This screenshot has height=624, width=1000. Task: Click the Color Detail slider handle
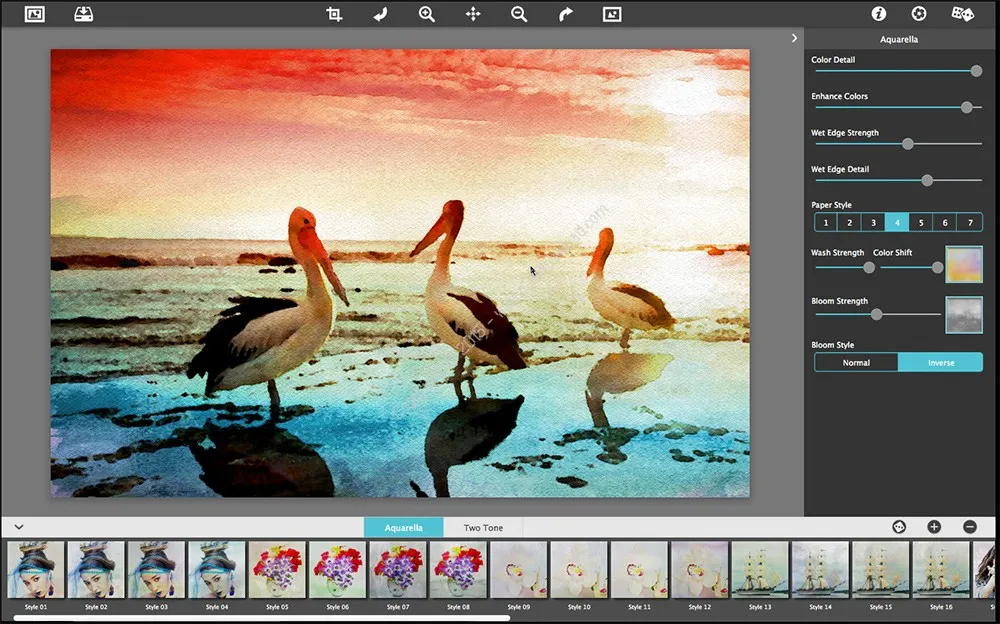tap(976, 71)
